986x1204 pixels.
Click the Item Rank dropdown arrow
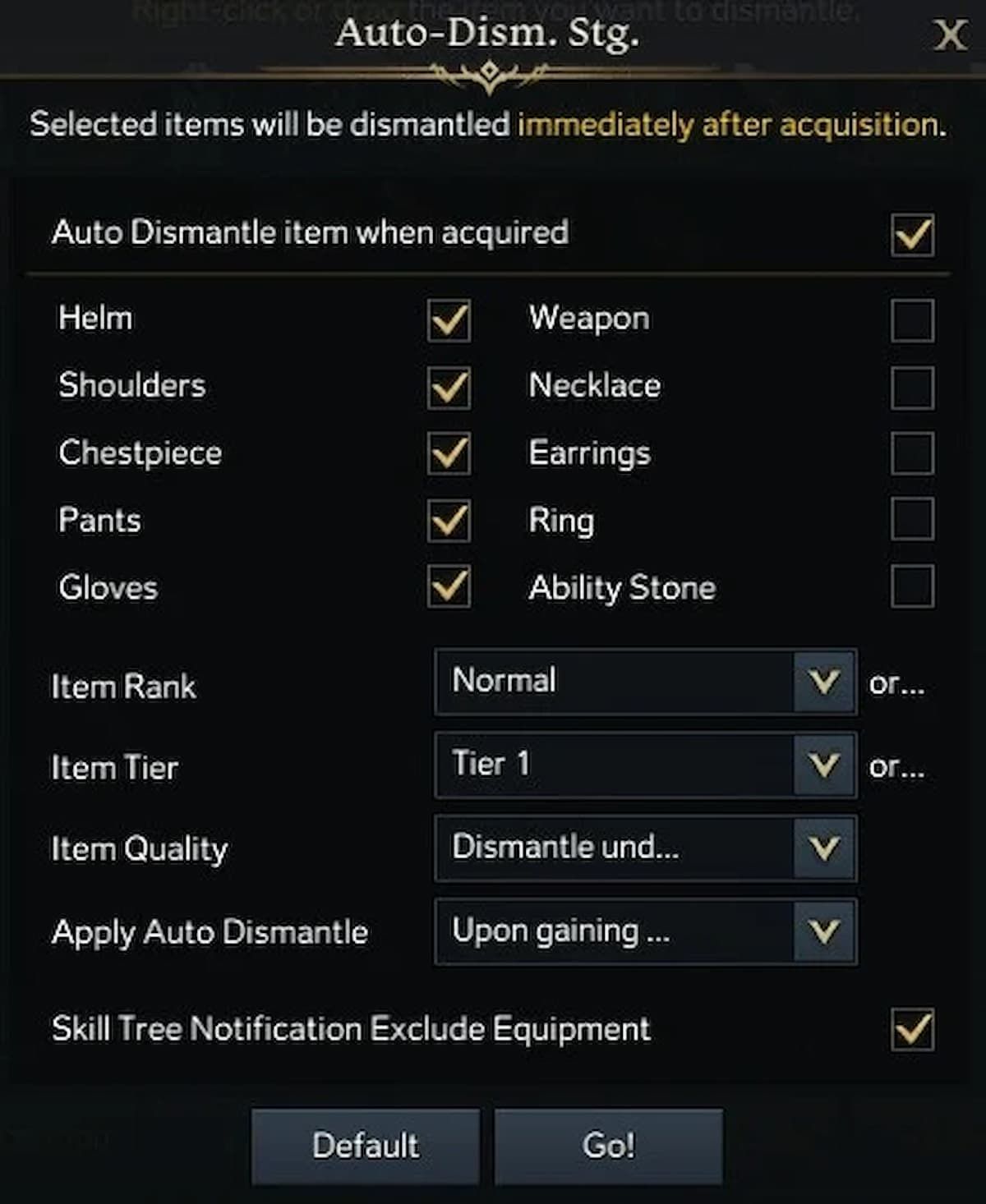(824, 682)
